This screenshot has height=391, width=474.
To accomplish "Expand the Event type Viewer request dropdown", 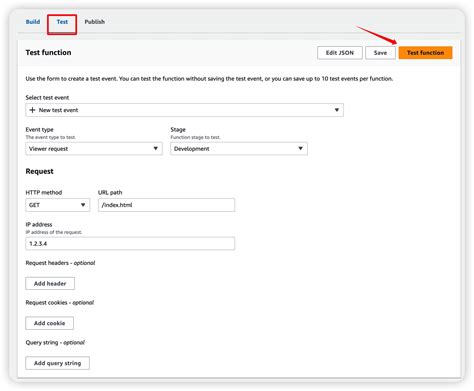I will (94, 149).
